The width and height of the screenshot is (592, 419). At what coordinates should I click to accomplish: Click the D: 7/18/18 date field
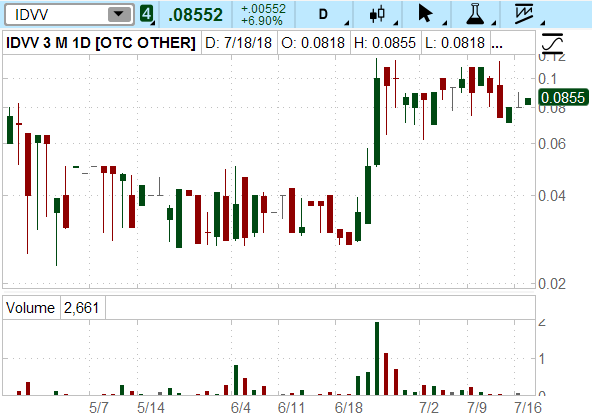(239, 43)
